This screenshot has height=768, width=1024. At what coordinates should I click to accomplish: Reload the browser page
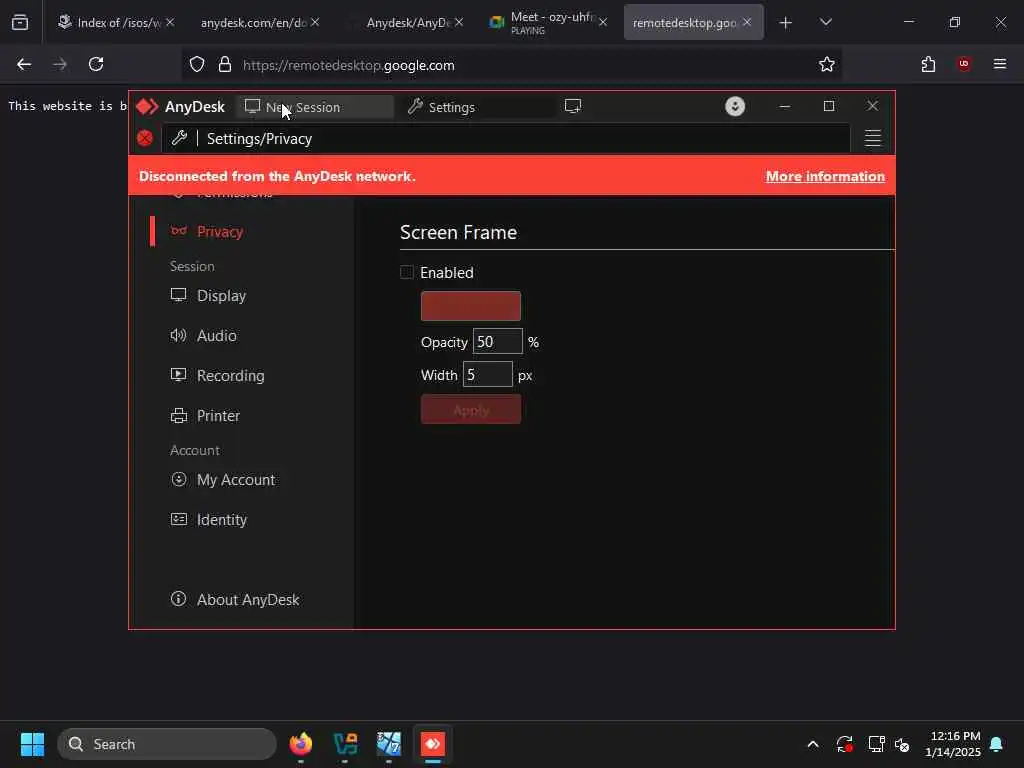click(96, 64)
